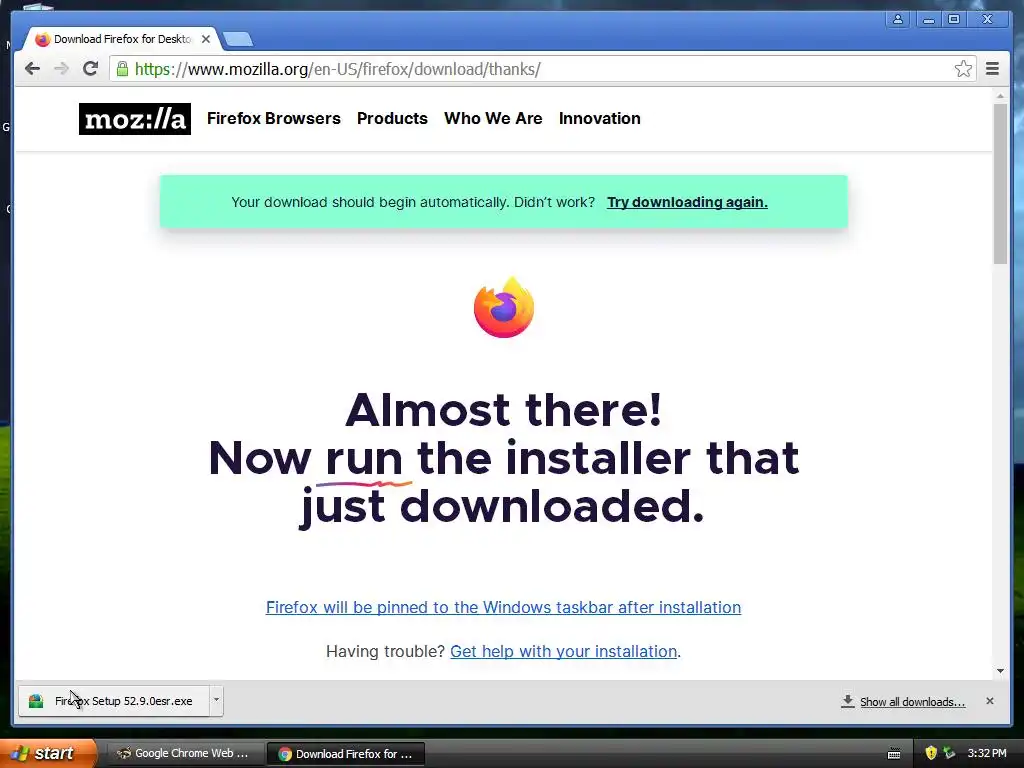
Task: Open Innovation menu
Action: (600, 118)
